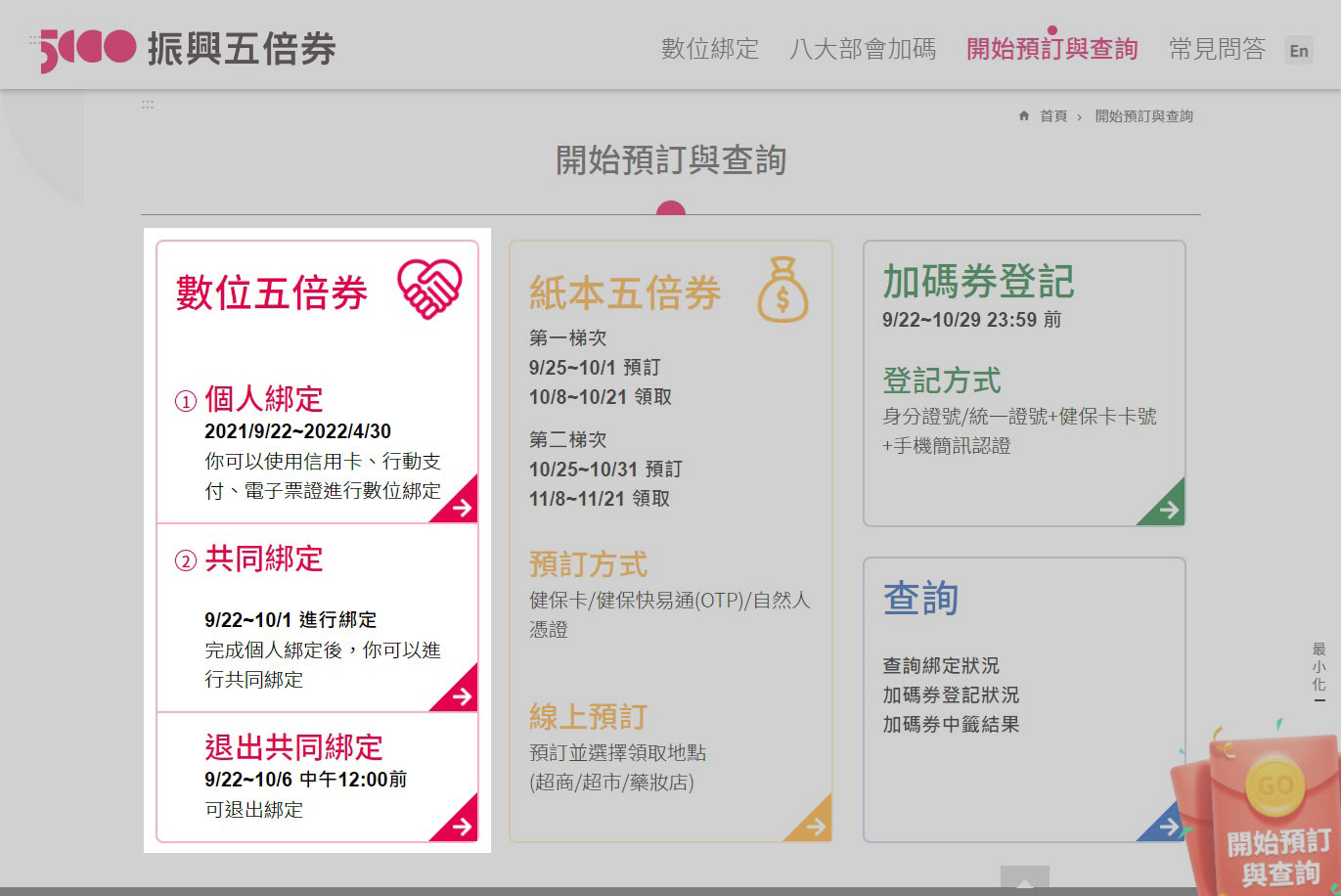Click the 預訂方式 heading

coord(589,564)
